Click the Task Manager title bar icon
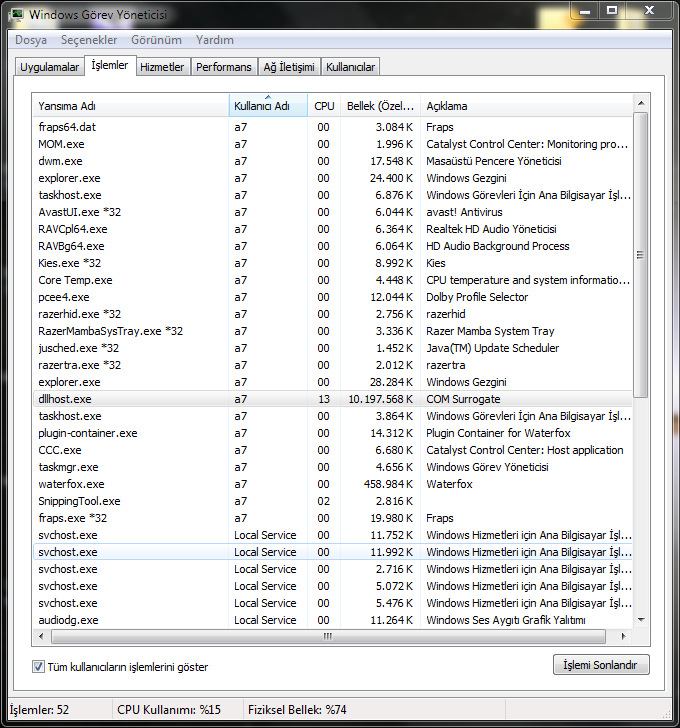Image resolution: width=680 pixels, height=728 pixels. [x=17, y=14]
